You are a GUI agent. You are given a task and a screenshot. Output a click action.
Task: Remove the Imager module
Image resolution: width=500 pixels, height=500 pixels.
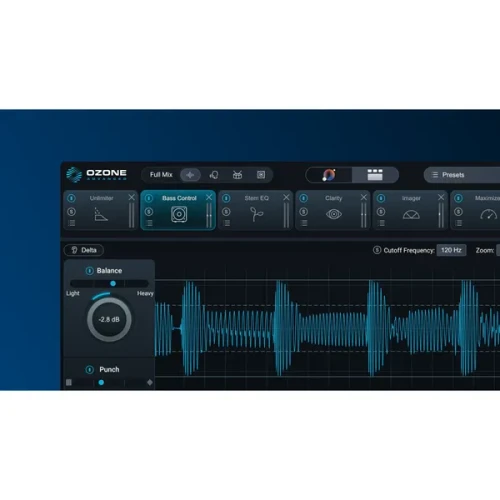click(x=441, y=197)
